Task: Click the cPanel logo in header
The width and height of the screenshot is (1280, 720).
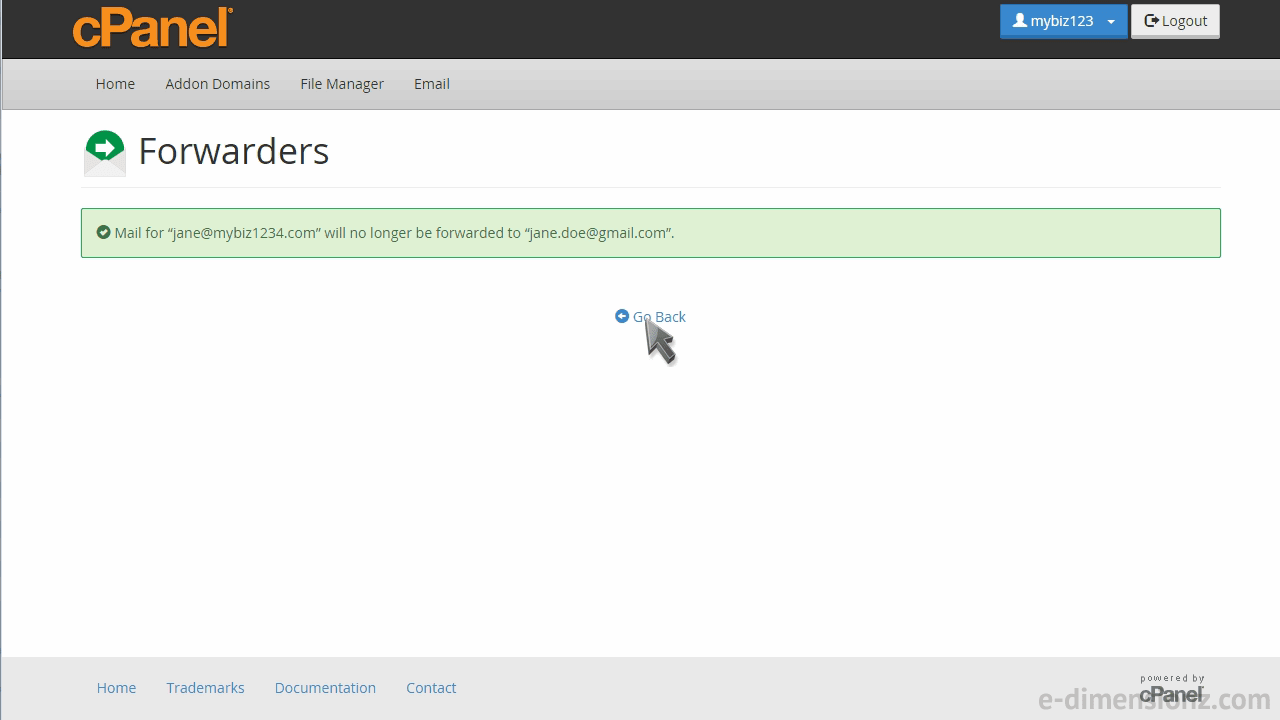Action: pyautogui.click(x=152, y=27)
